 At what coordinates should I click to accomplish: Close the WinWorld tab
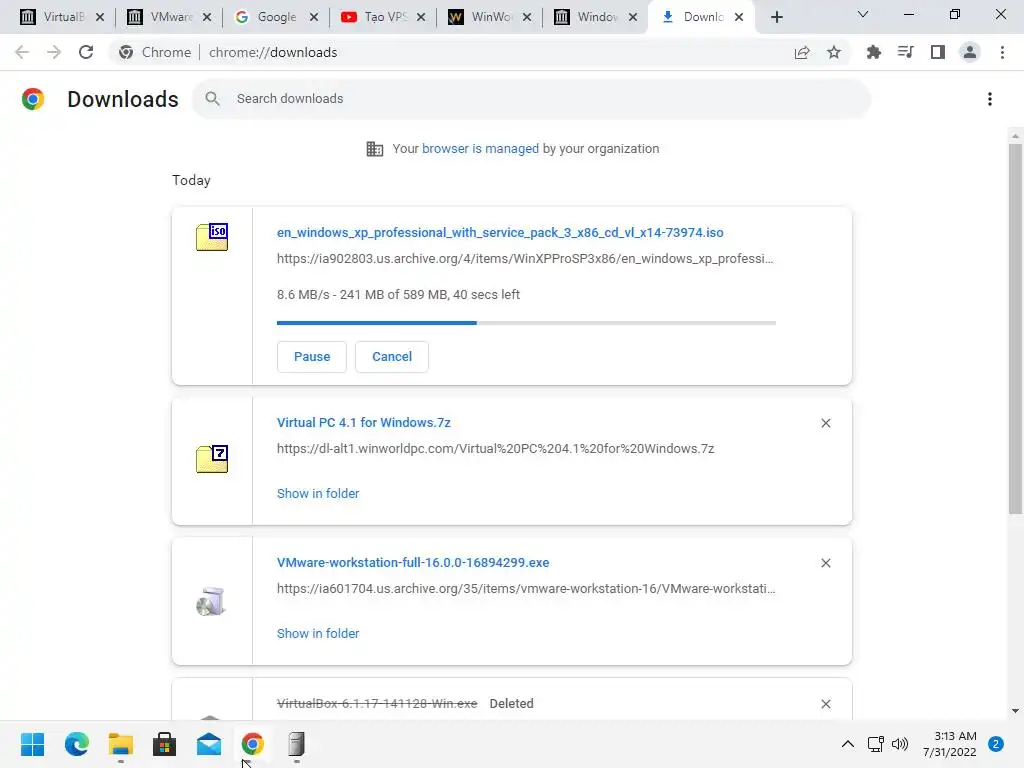527,17
